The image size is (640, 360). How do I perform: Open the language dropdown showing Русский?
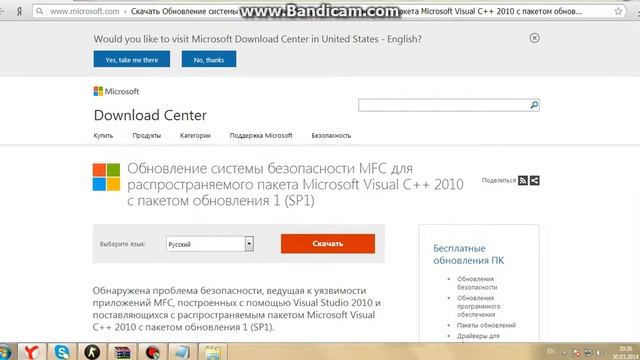(x=210, y=244)
